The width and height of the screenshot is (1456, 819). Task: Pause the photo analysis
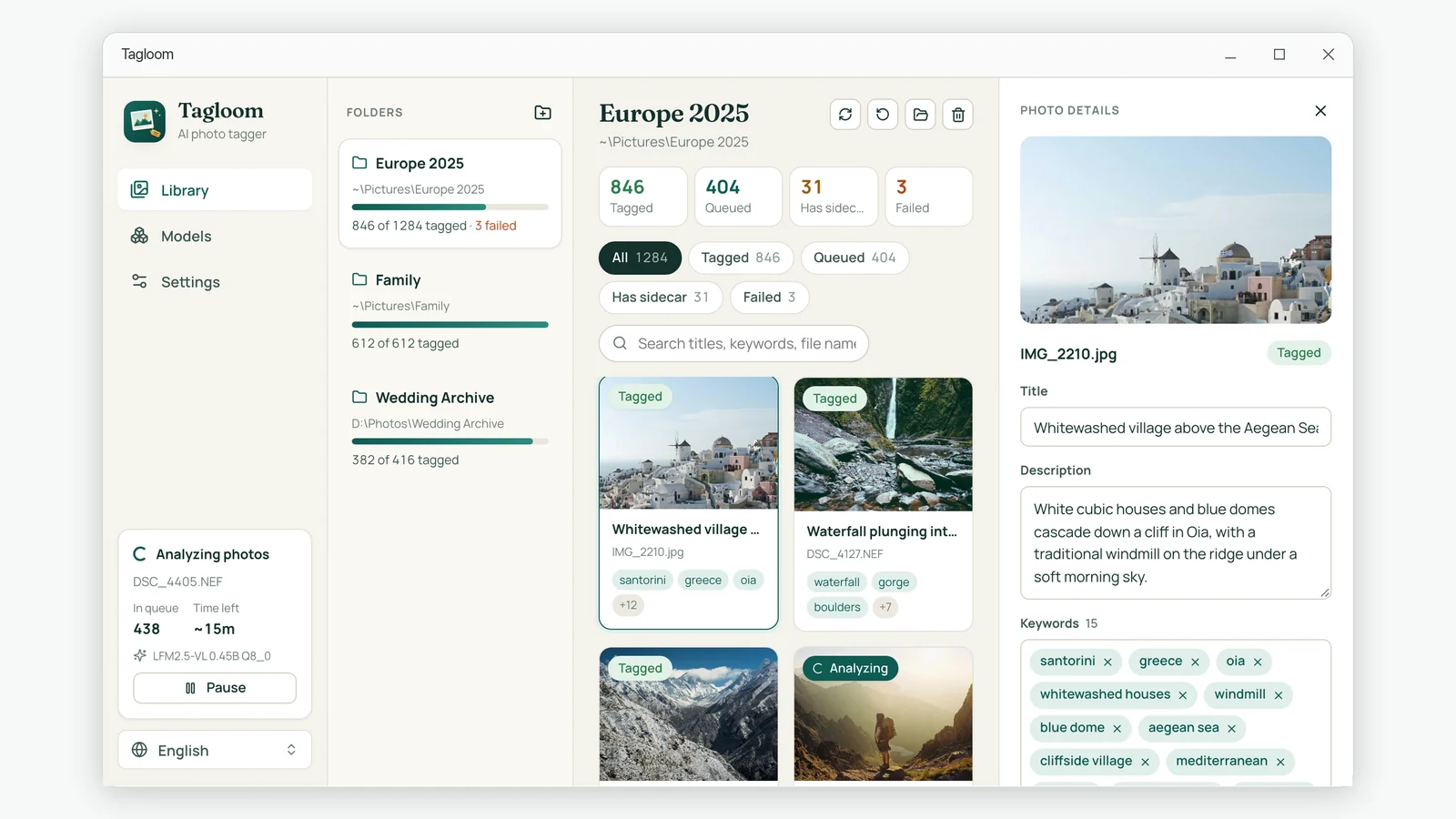(215, 688)
